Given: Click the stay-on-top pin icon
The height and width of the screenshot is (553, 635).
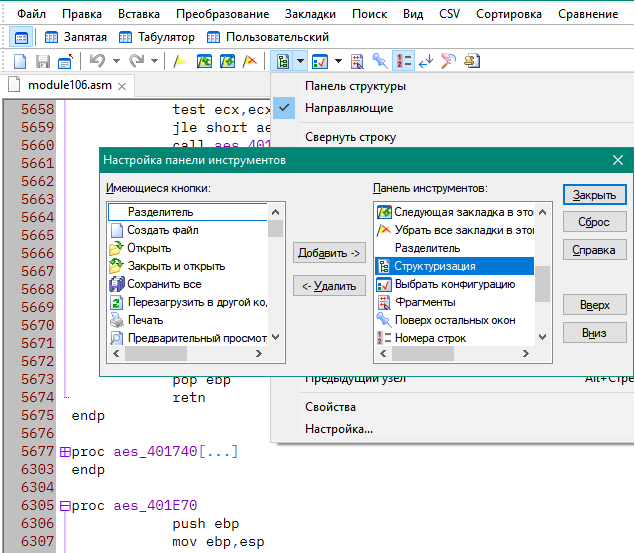Looking at the screenshot, I should click(380, 61).
